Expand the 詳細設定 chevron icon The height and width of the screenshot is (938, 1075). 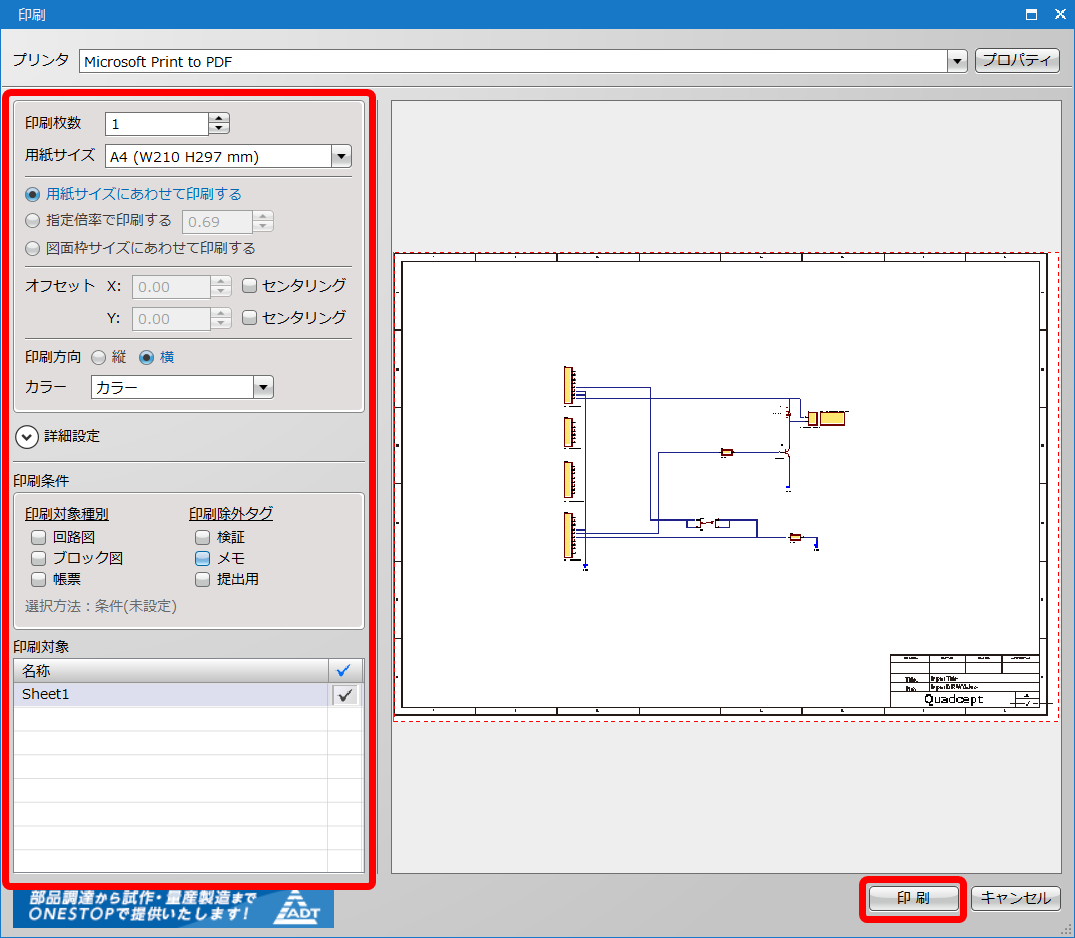click(x=27, y=437)
